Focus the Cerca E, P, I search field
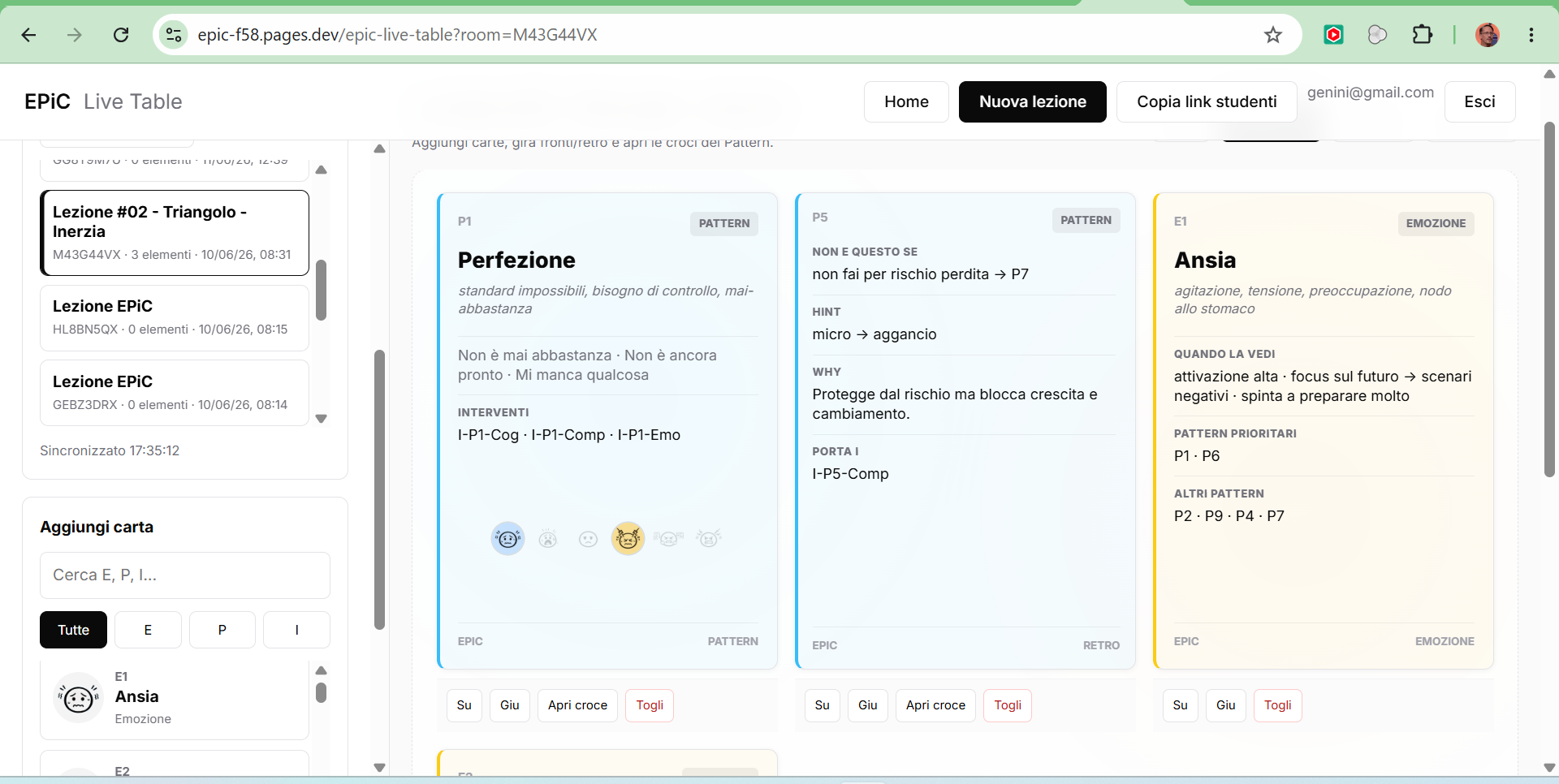 (185, 575)
